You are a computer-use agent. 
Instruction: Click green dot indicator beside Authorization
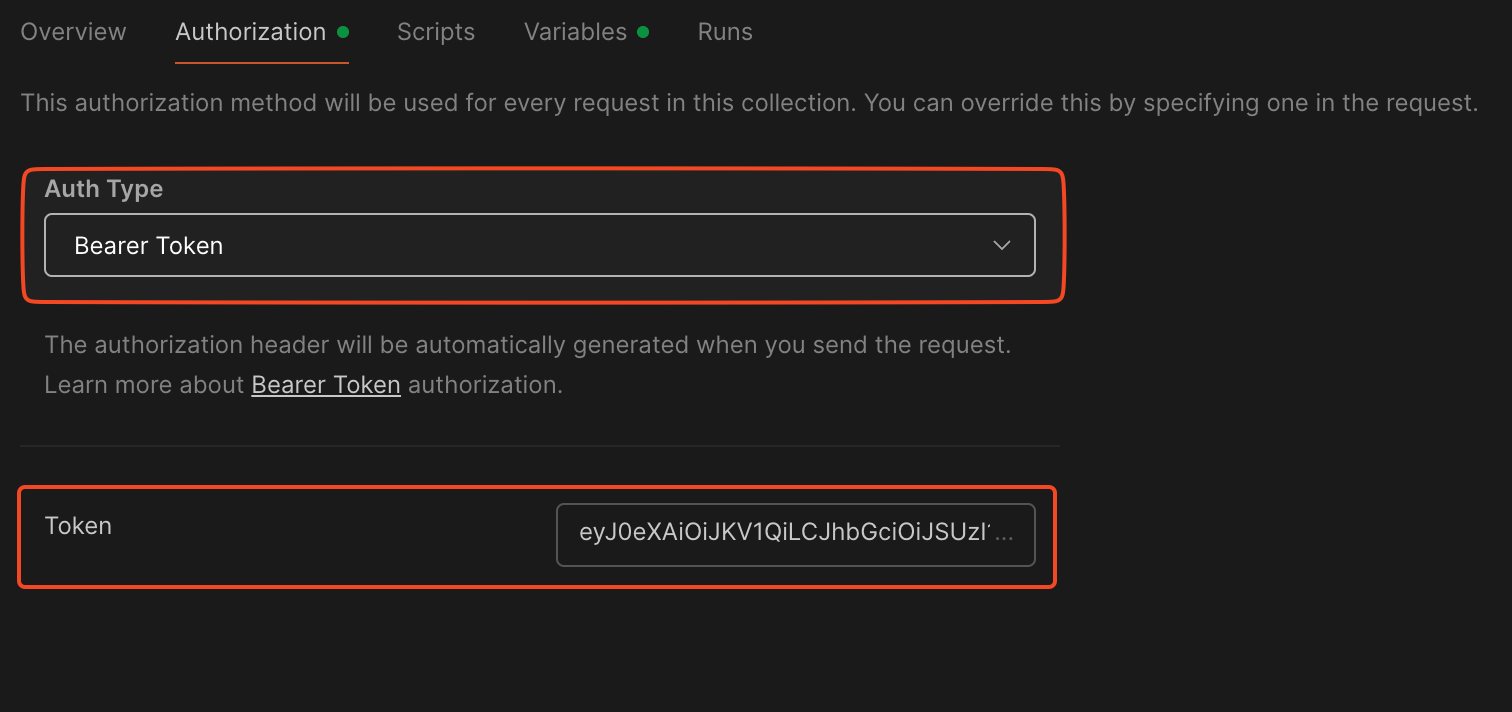[343, 32]
